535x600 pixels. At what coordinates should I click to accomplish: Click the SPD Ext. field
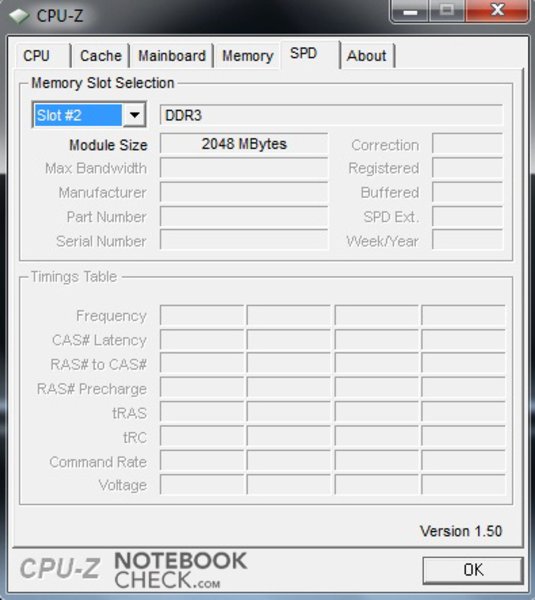[x=468, y=217]
